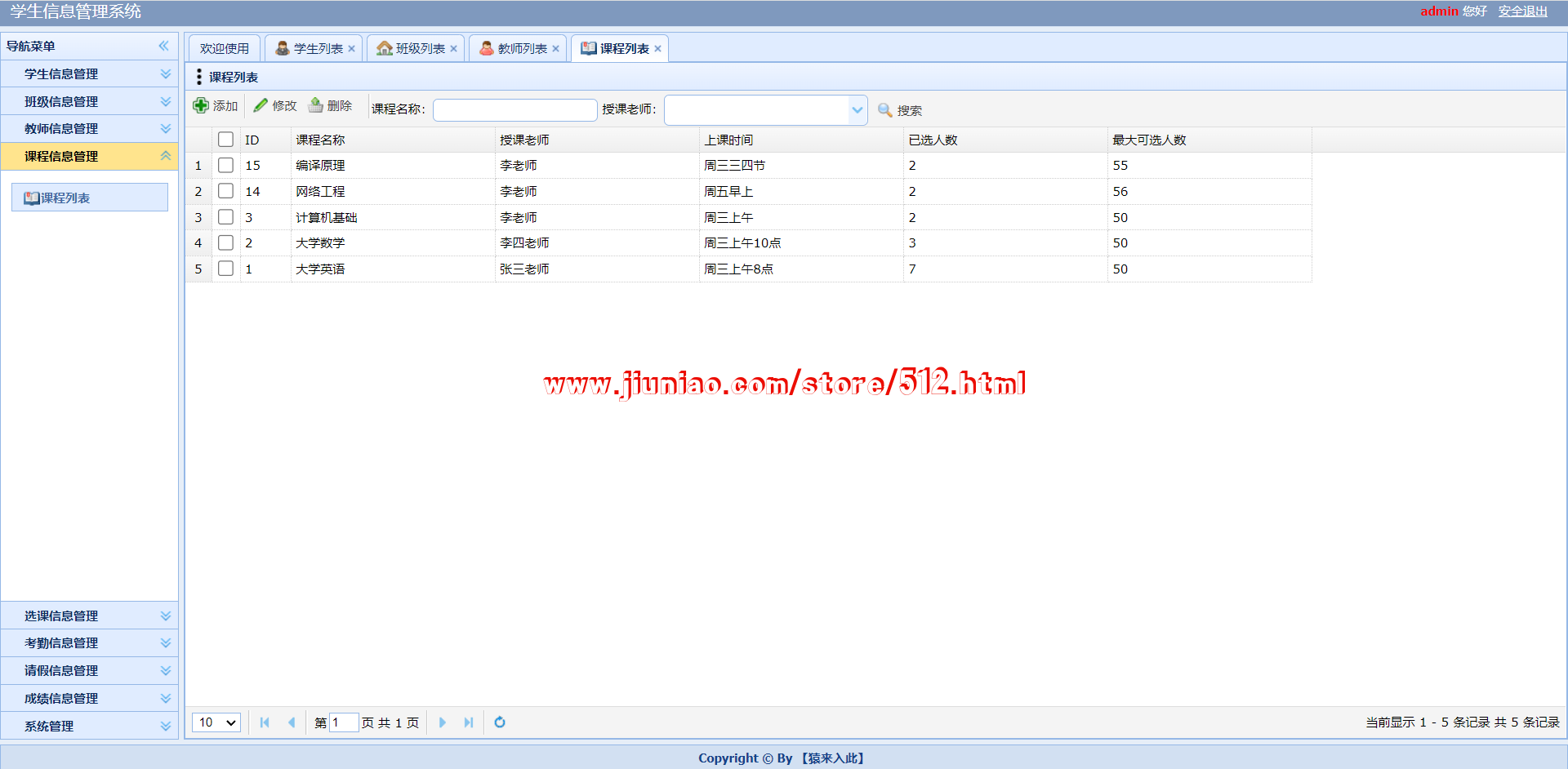Image resolution: width=1568 pixels, height=769 pixels.
Task: Check the row for 计算机基础
Action: point(226,217)
